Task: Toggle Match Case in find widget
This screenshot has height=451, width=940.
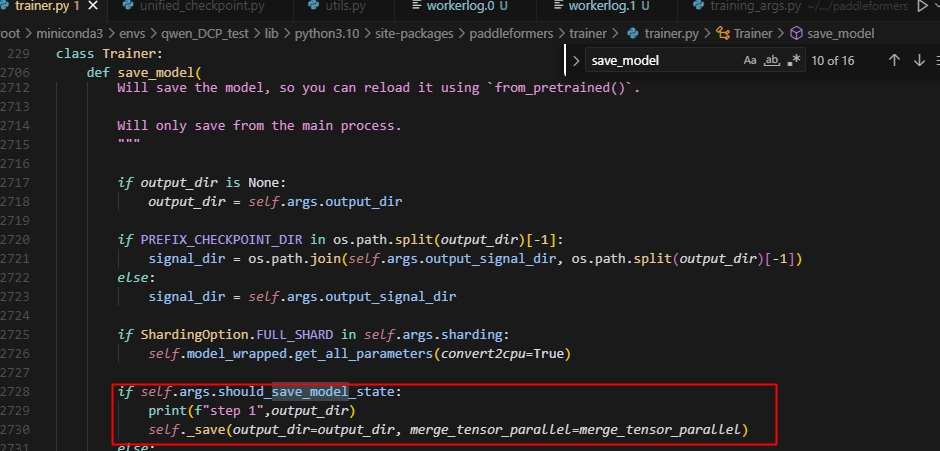Action: tap(750, 61)
